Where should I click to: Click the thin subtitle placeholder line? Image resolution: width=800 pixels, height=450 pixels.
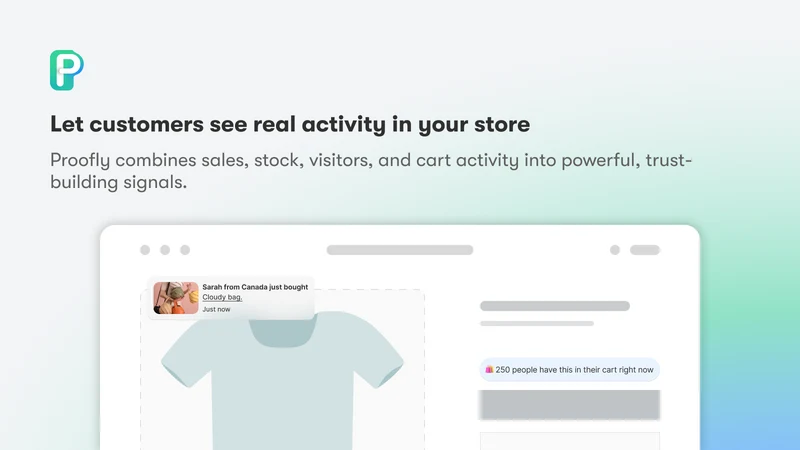[537, 323]
